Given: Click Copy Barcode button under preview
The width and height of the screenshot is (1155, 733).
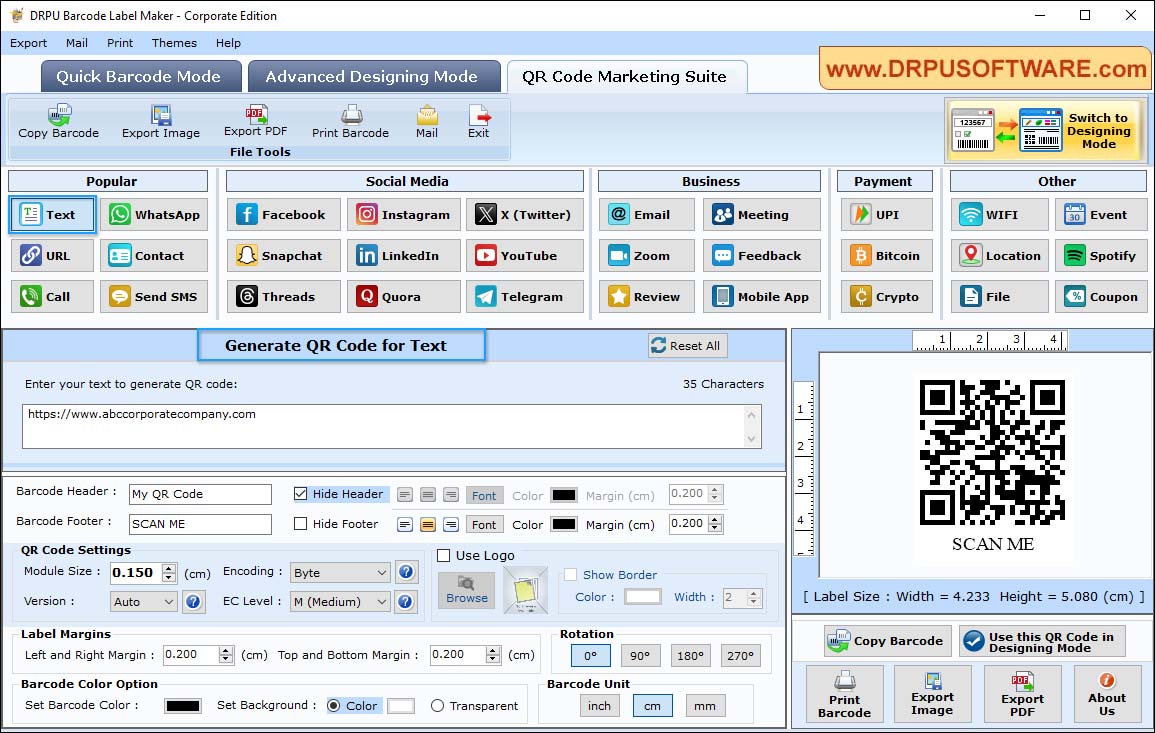Looking at the screenshot, I should click(x=888, y=642).
